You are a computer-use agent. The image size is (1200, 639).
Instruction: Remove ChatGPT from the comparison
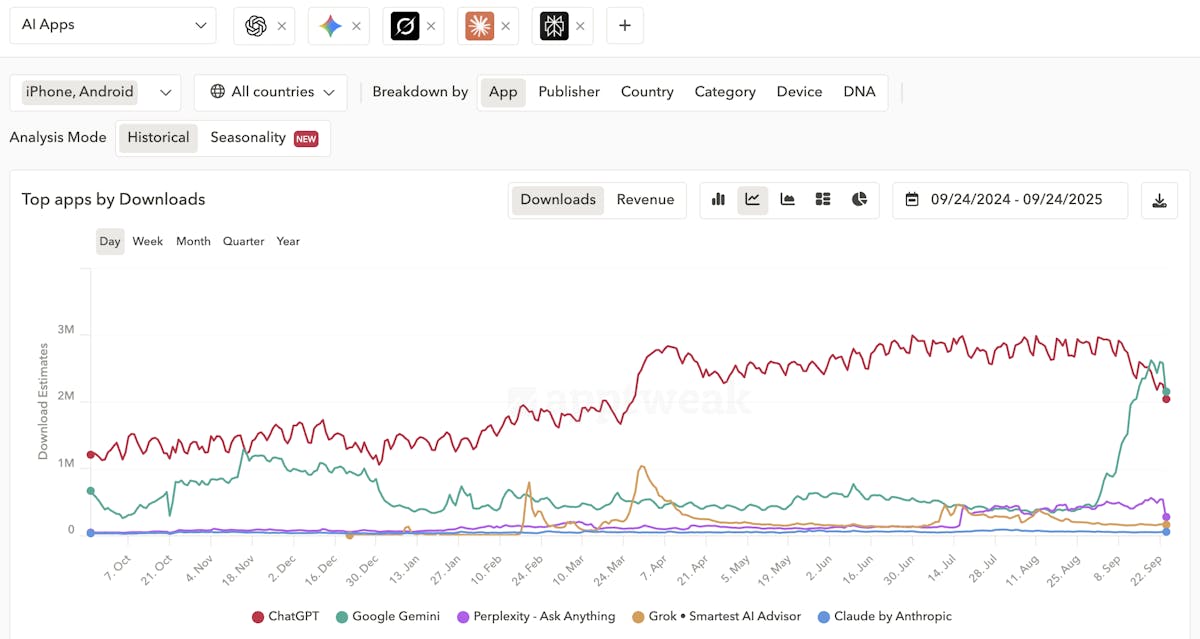[x=281, y=27]
